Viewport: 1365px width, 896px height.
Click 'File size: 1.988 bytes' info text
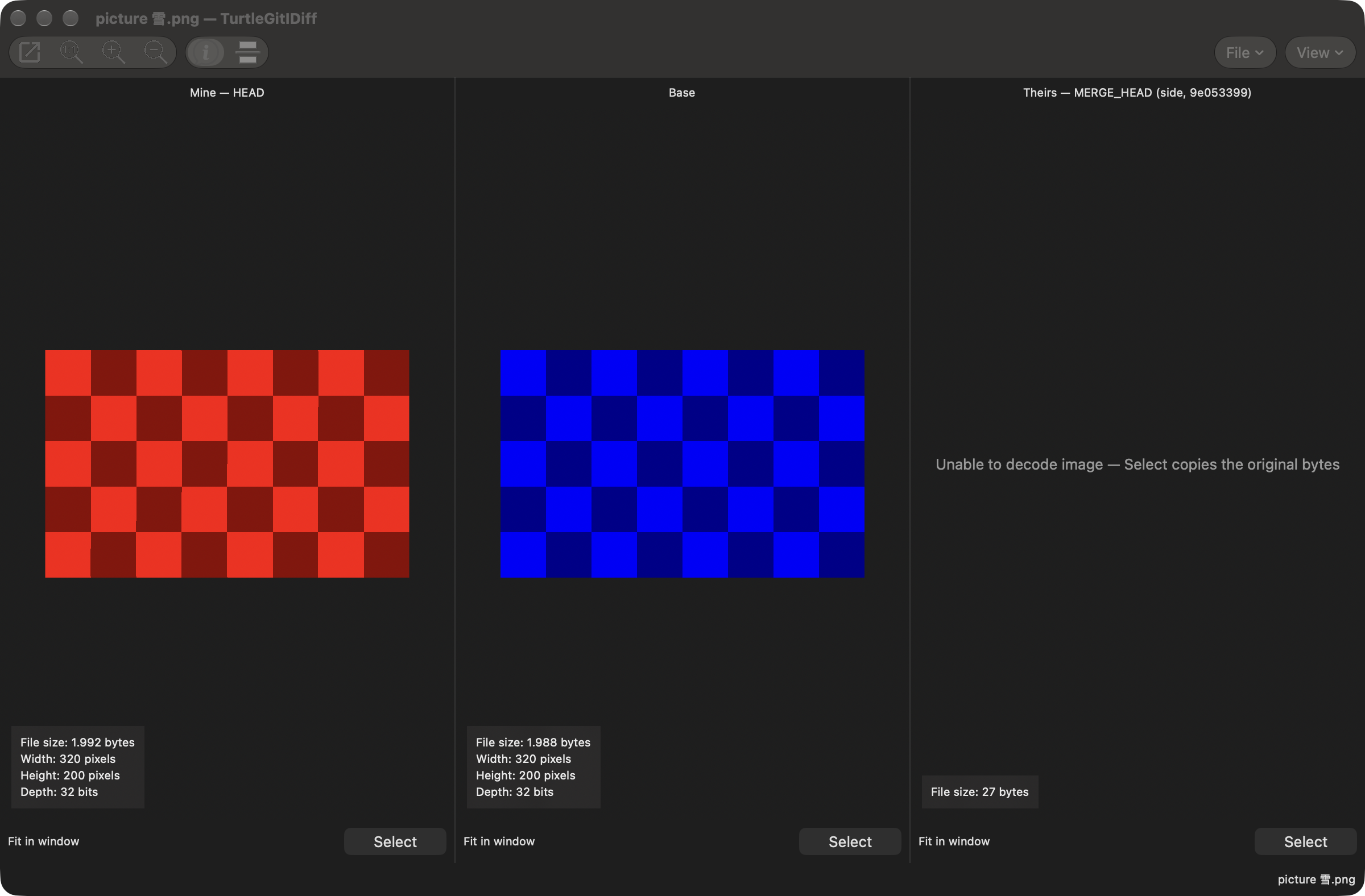(x=533, y=742)
